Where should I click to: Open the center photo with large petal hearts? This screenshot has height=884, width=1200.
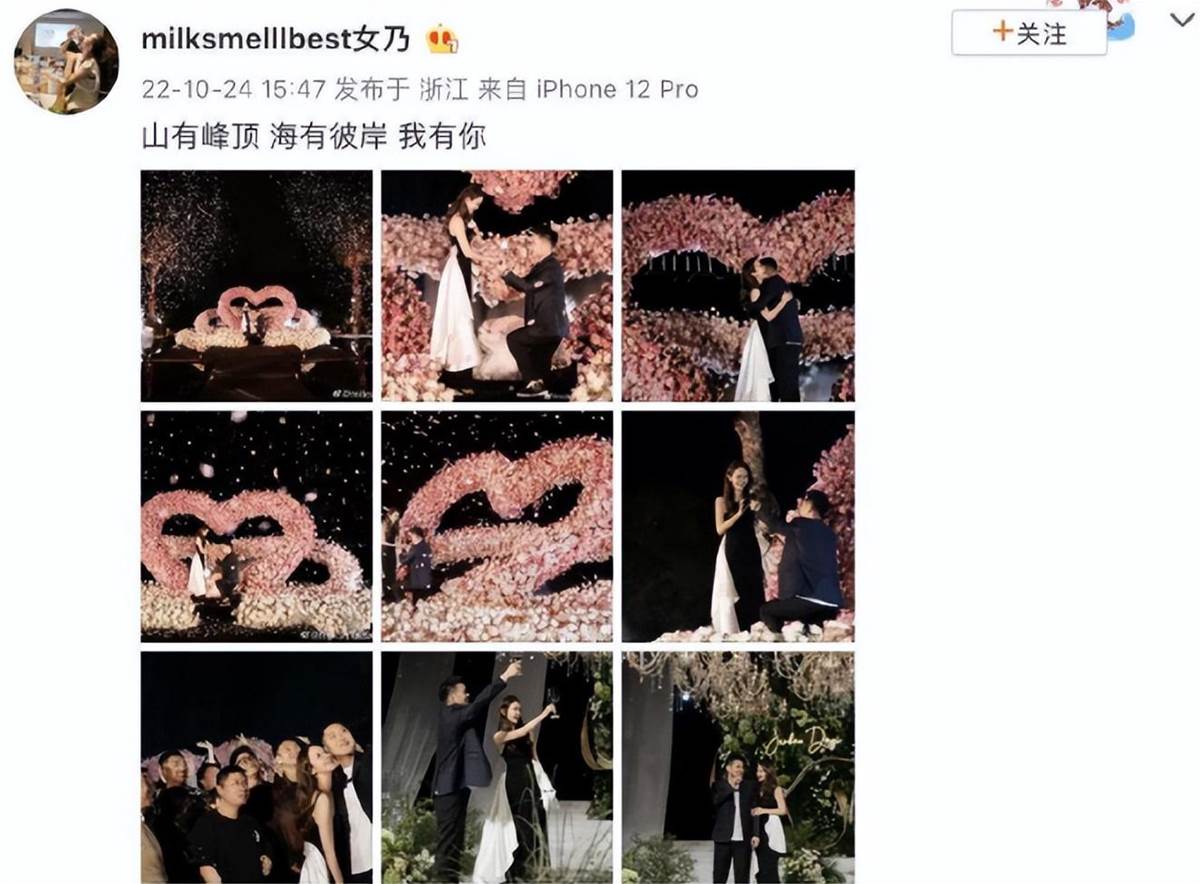(497, 526)
